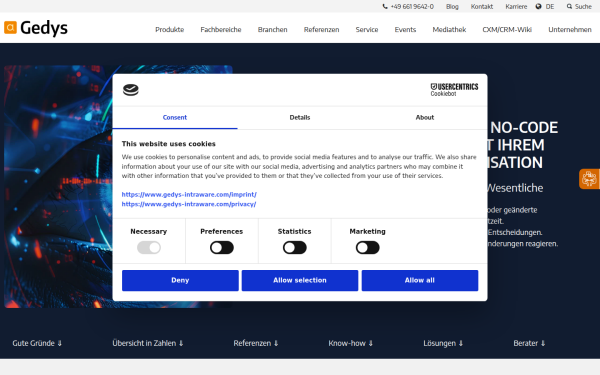Open the Referenzen nav menu
Viewport: 600px width, 375px height.
tap(321, 29)
